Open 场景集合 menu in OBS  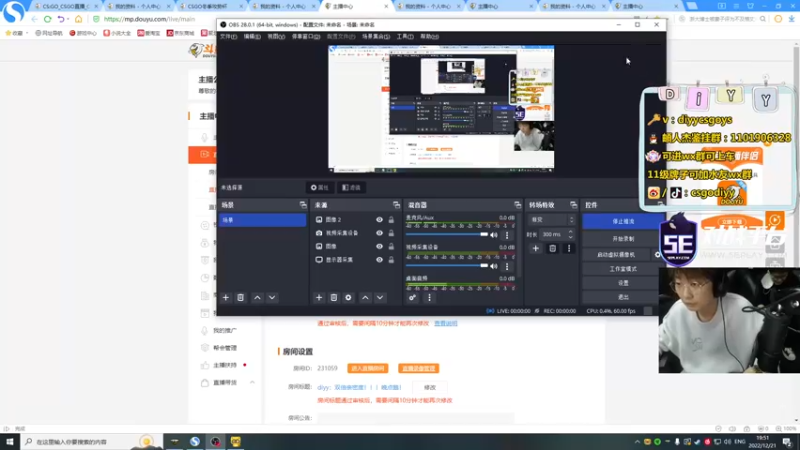(376, 37)
